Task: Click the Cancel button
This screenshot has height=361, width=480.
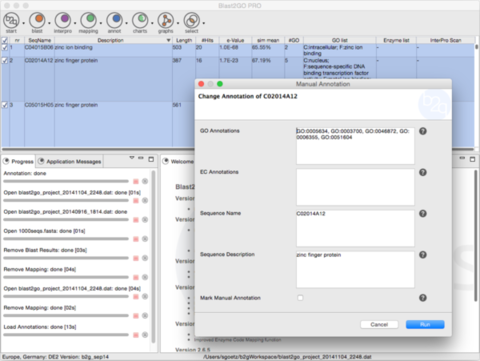Action: coord(379,324)
